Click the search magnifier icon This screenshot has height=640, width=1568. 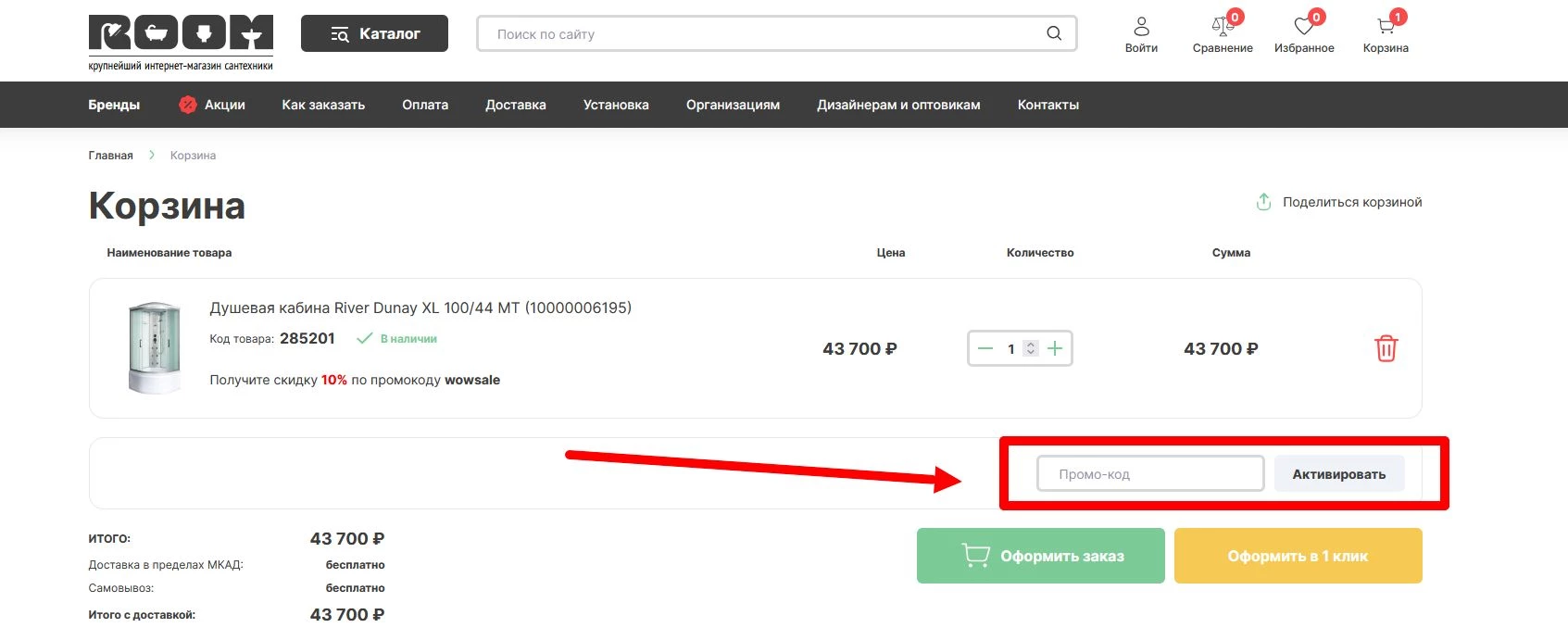click(x=1053, y=33)
